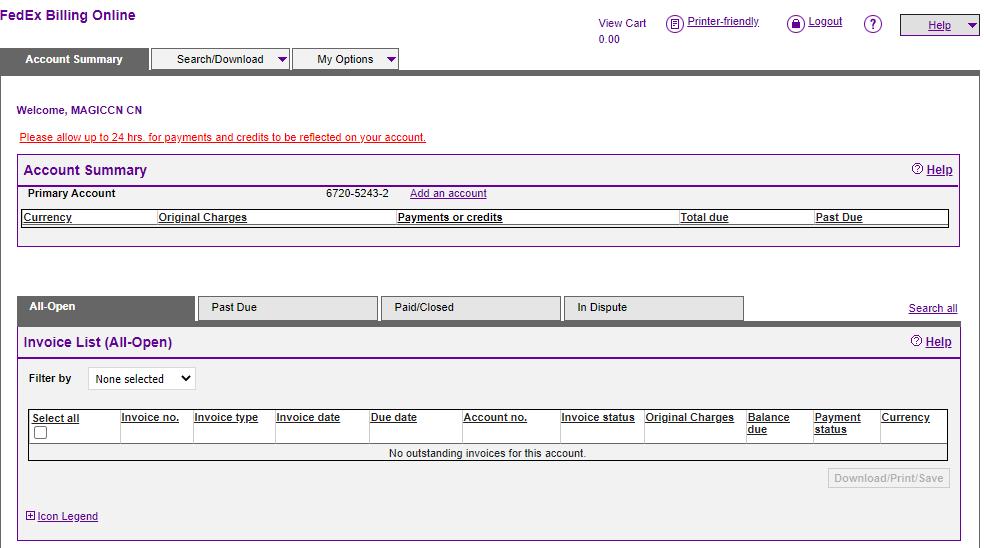The image size is (984, 548).
Task: Sort invoices by Original Charges column
Action: coord(690,417)
